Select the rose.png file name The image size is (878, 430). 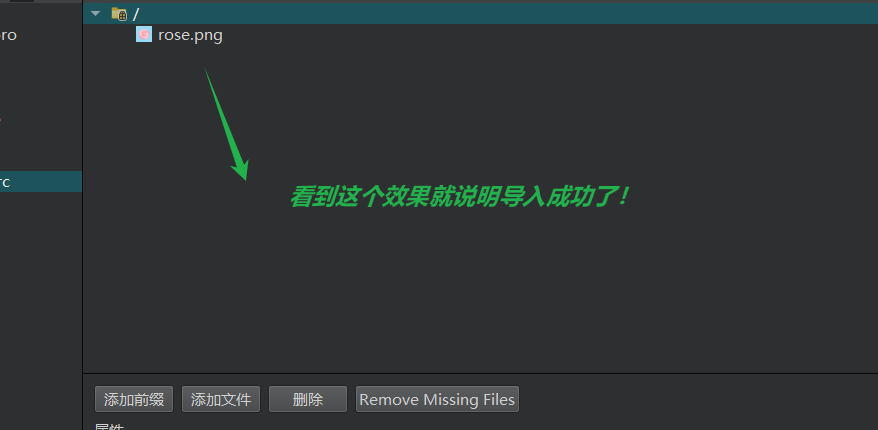point(190,35)
